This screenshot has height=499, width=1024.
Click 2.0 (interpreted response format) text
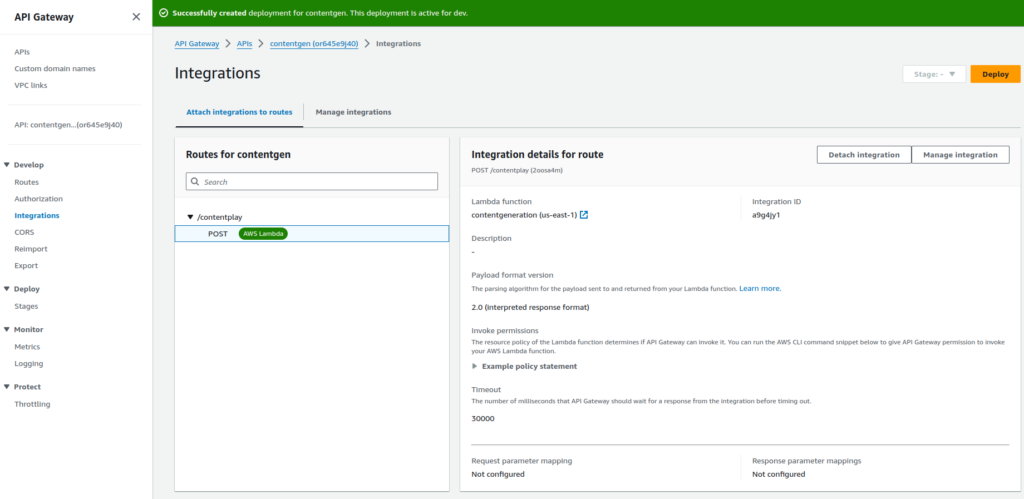point(530,307)
